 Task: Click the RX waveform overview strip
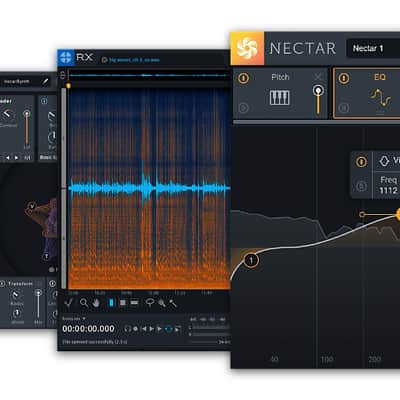click(149, 76)
